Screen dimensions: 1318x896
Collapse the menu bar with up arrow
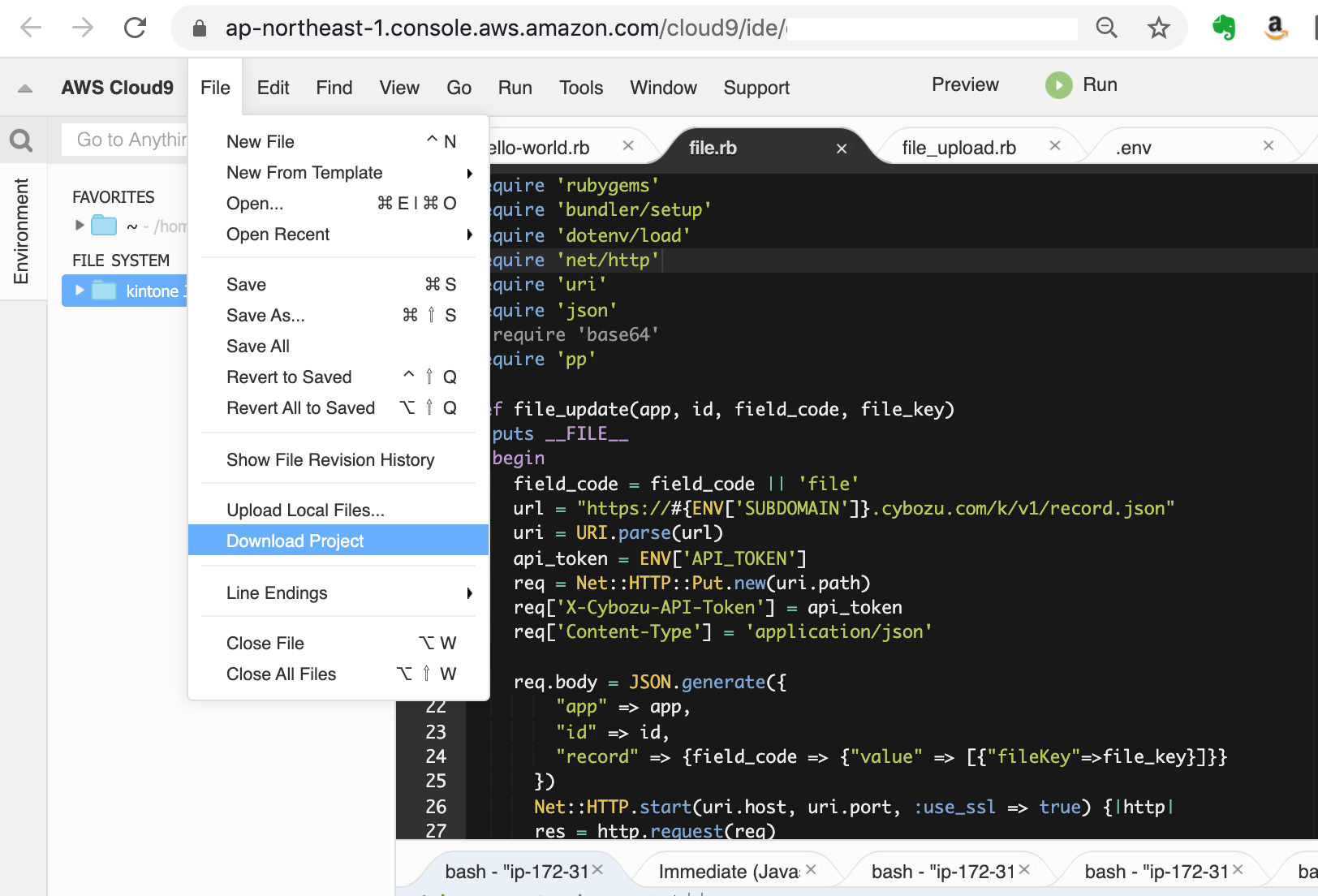[25, 88]
